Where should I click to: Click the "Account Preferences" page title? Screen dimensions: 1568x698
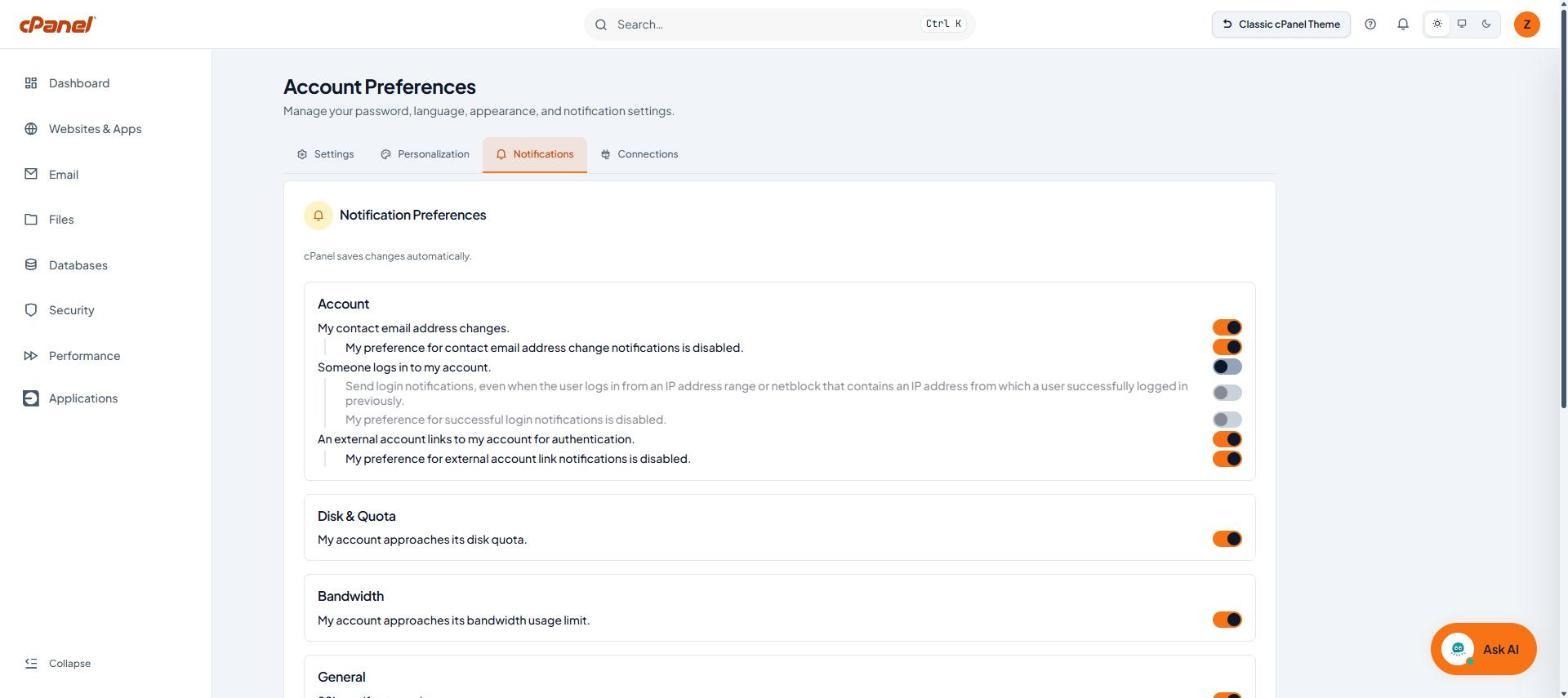tap(380, 87)
